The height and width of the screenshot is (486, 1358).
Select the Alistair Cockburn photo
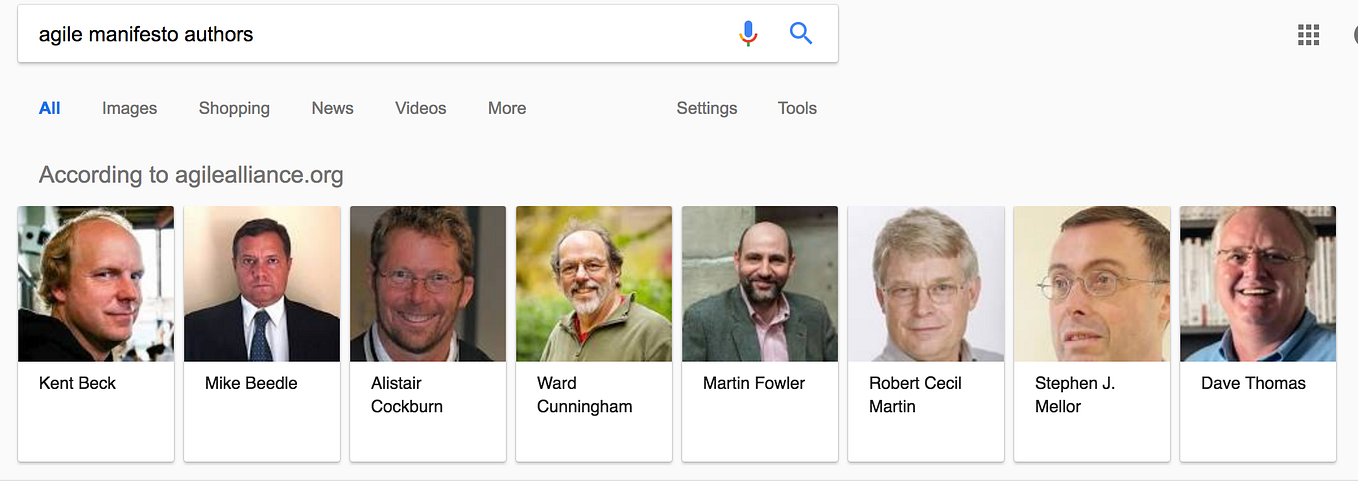pyautogui.click(x=428, y=284)
